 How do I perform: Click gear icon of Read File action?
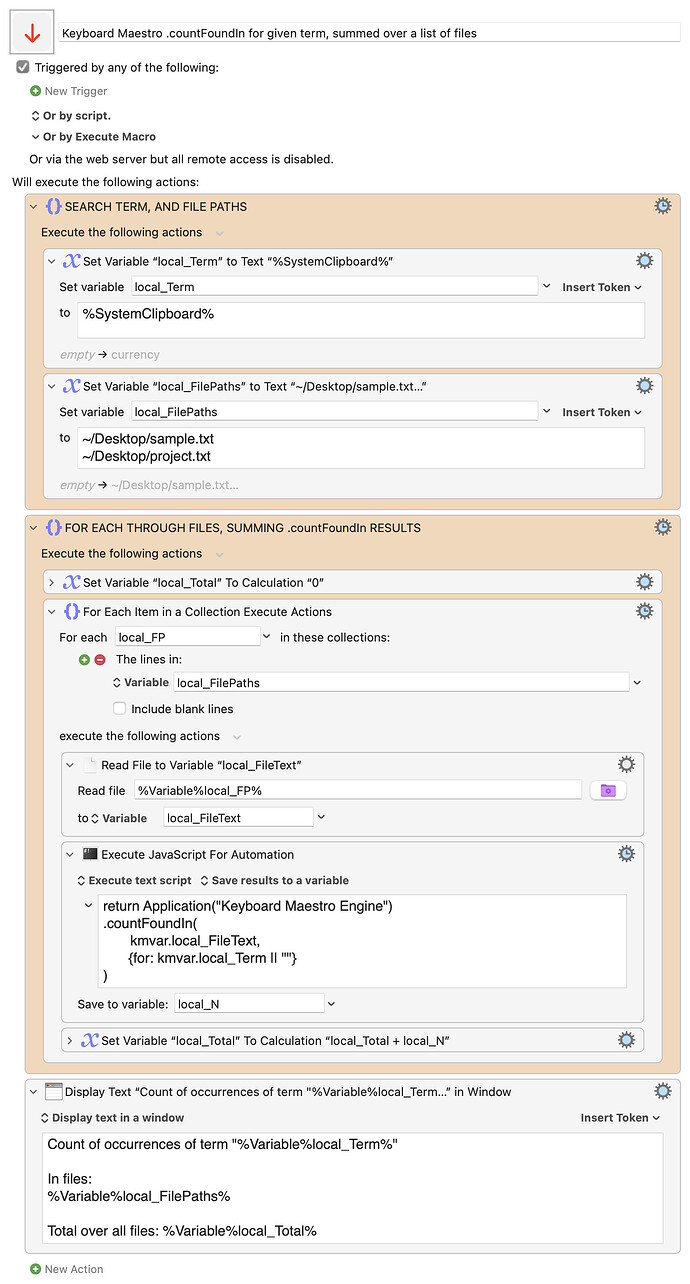click(626, 765)
